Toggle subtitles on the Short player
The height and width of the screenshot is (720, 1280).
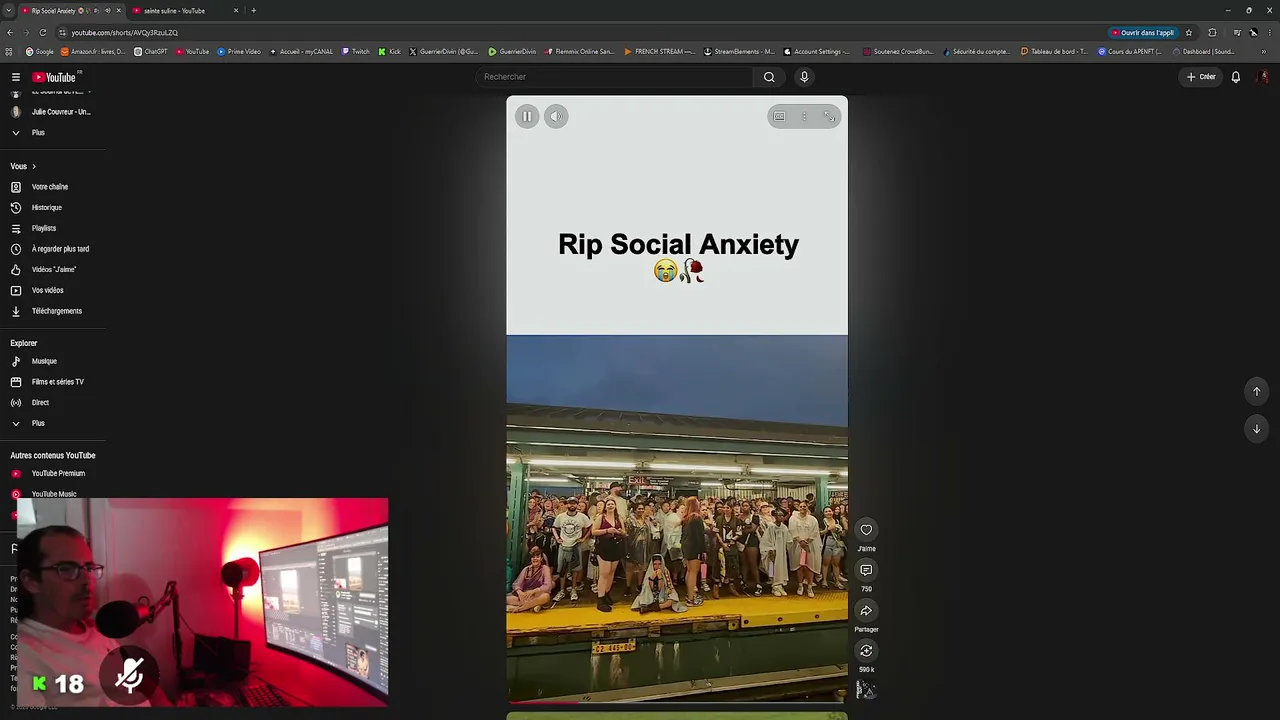[x=779, y=116]
